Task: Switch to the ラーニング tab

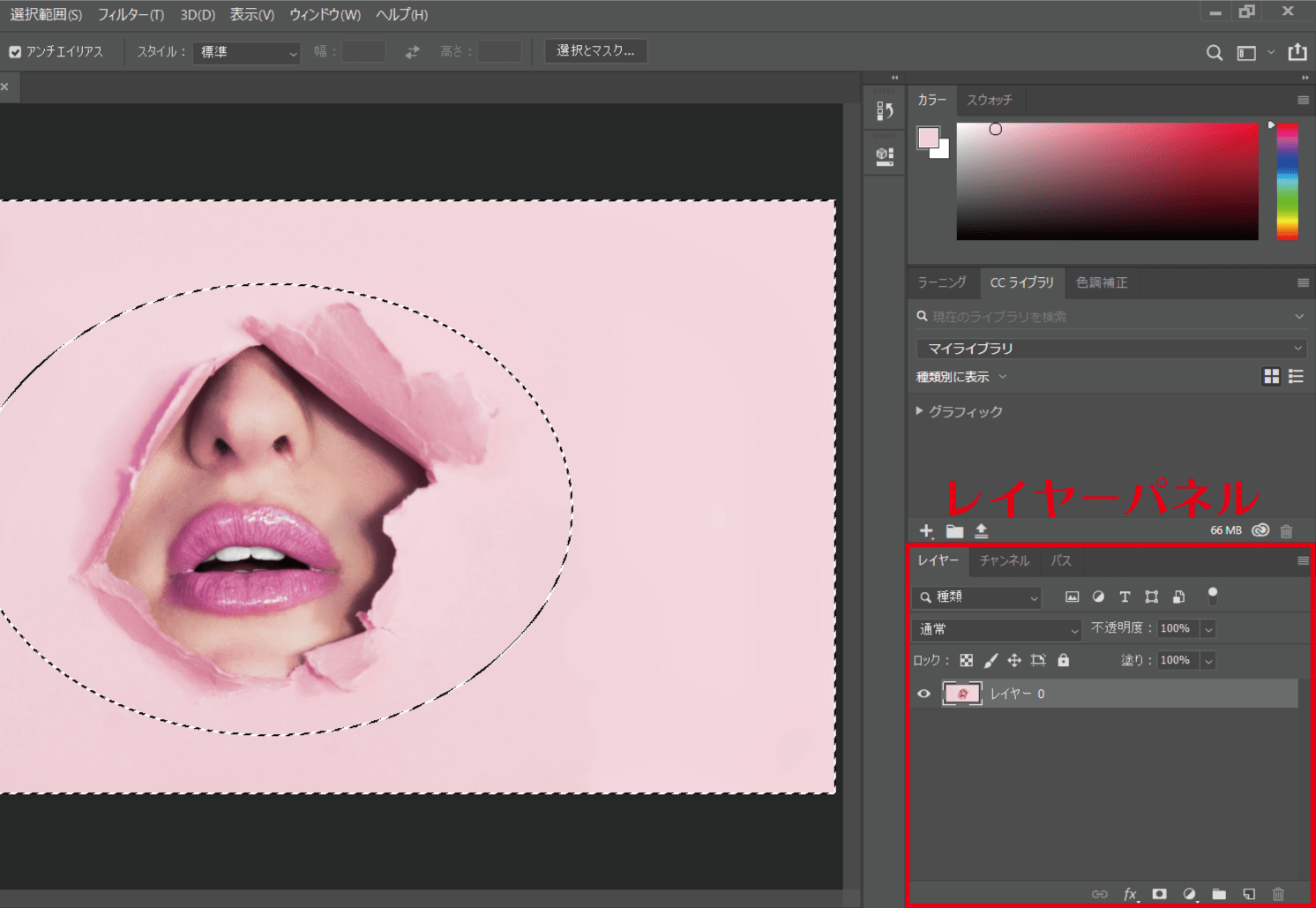Action: click(x=942, y=283)
